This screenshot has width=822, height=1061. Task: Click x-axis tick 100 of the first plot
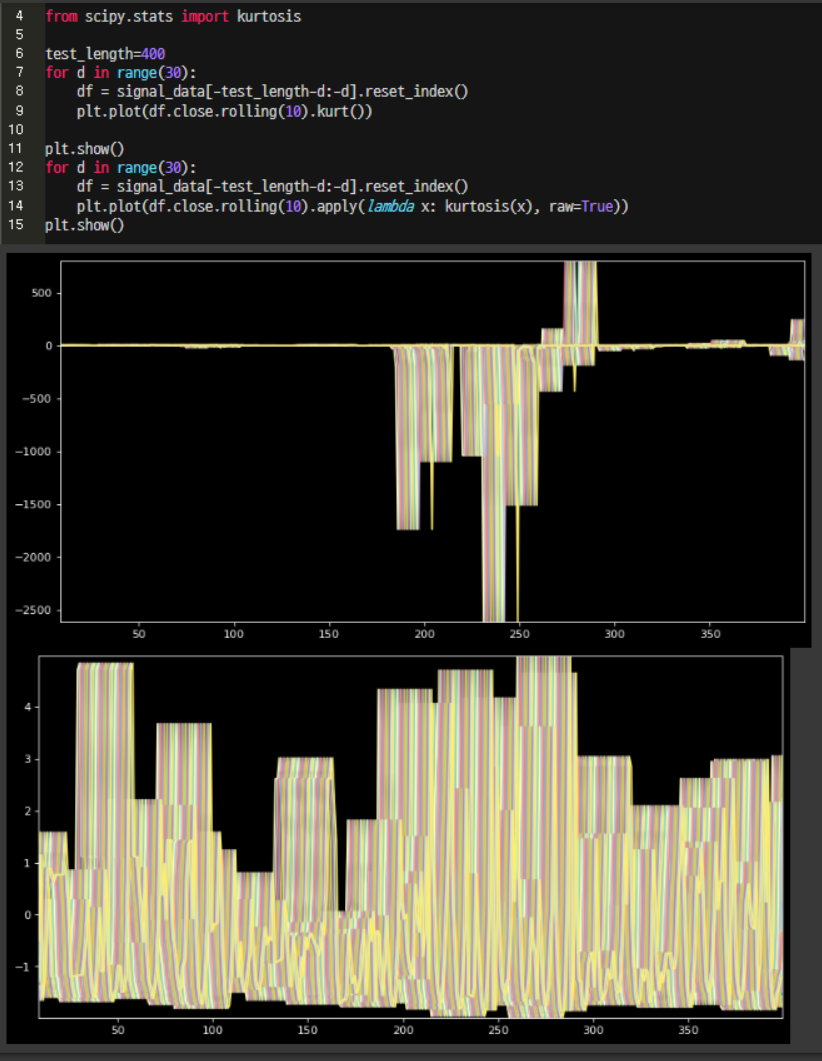(x=233, y=634)
